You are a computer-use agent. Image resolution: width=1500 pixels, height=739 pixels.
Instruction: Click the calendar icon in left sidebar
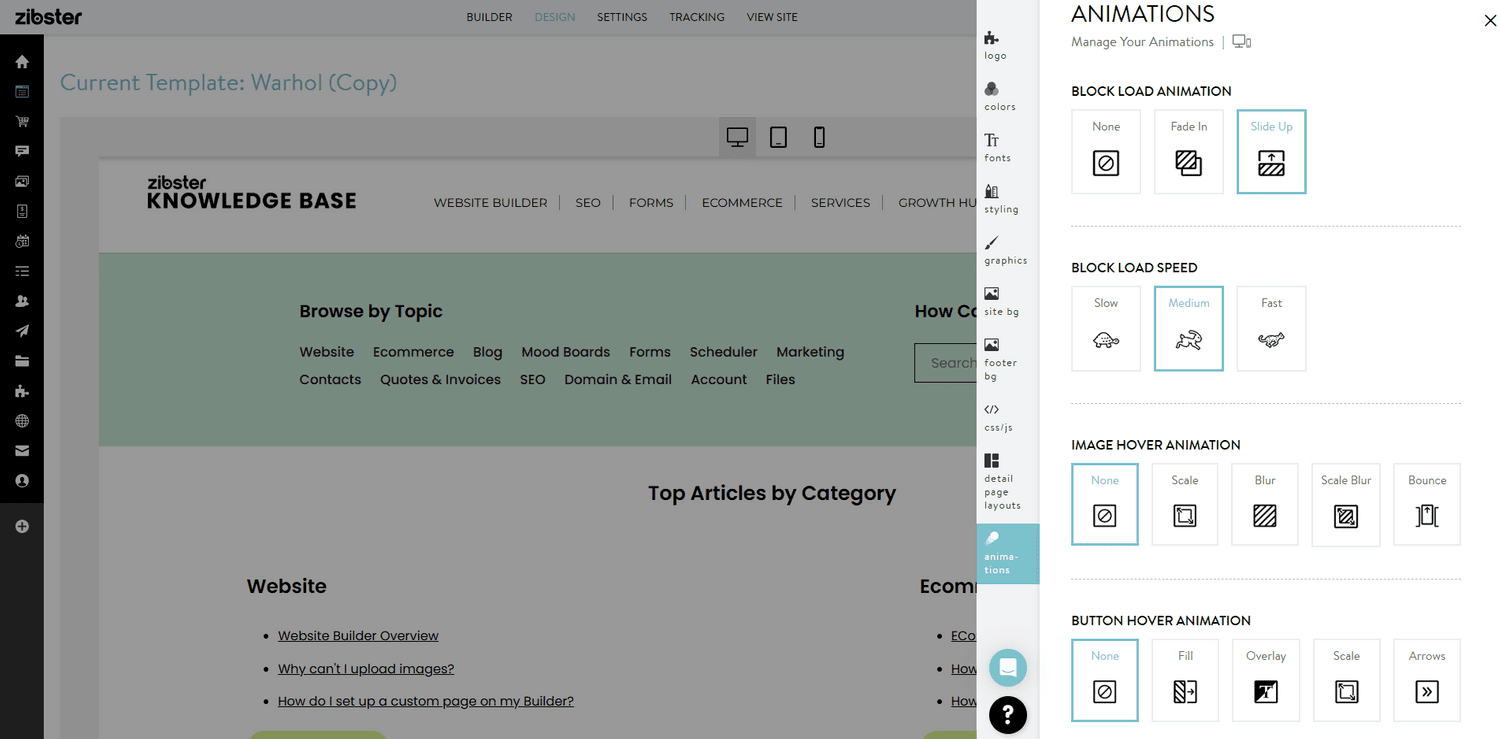pyautogui.click(x=22, y=241)
